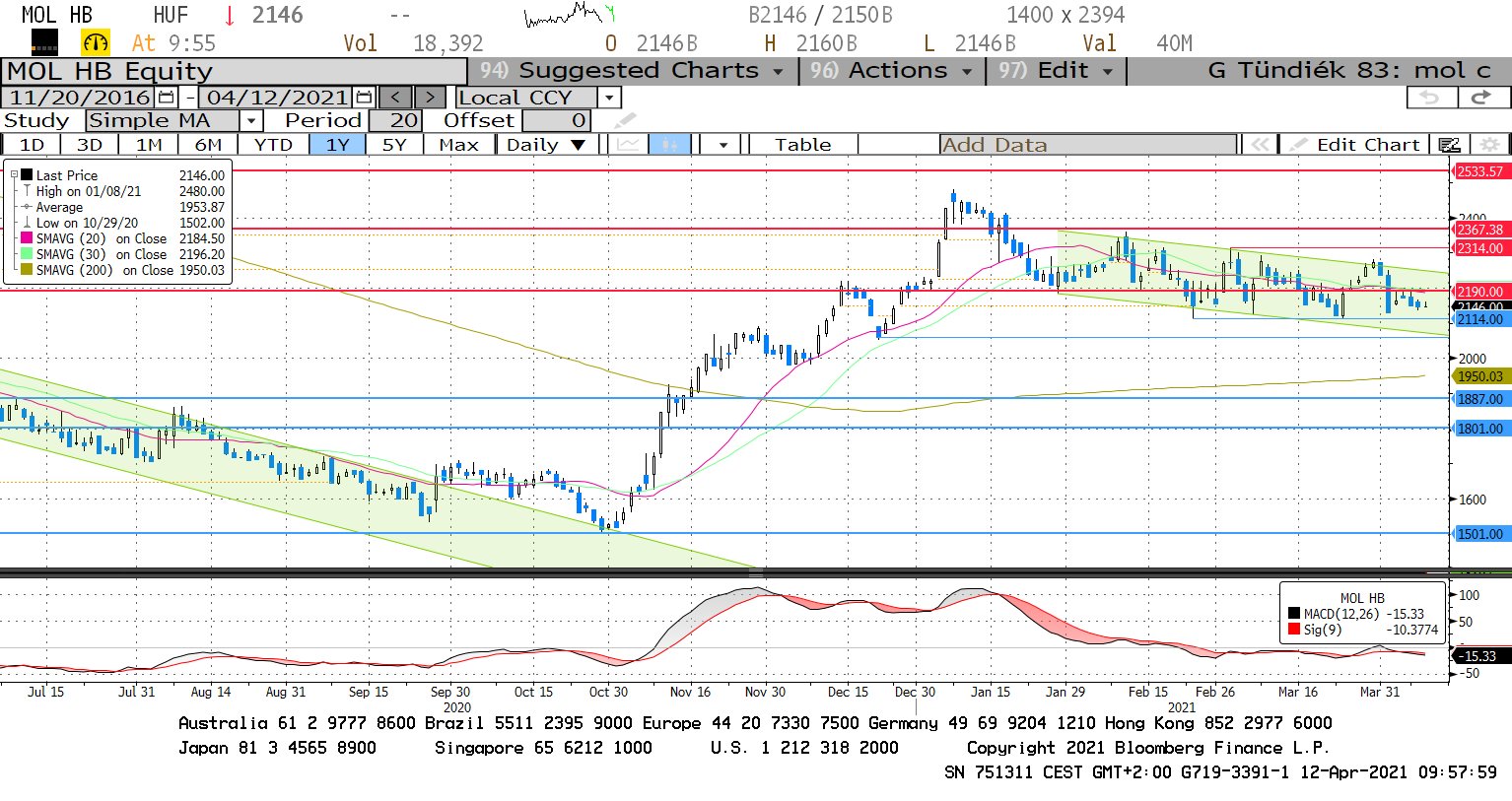Click the 2314.00 red price level label
The height and width of the screenshot is (801, 1512).
[1480, 248]
